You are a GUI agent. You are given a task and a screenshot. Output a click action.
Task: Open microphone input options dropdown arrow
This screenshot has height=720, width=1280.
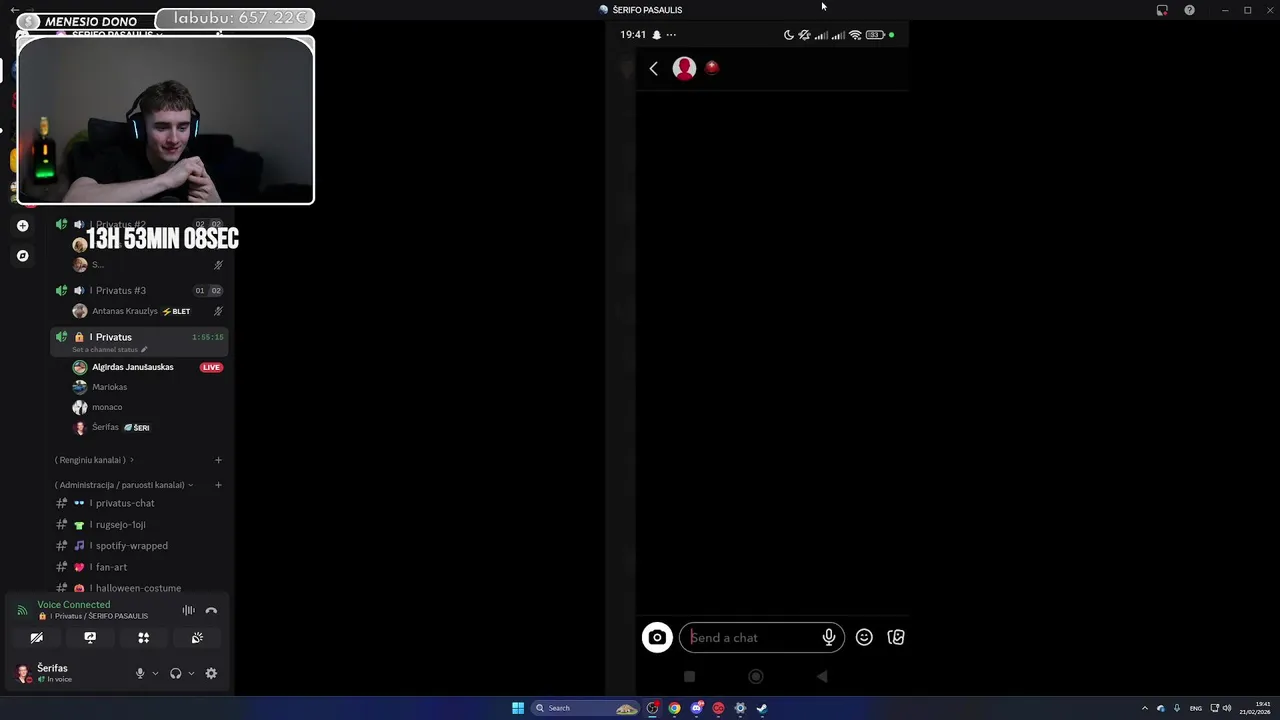tap(155, 673)
